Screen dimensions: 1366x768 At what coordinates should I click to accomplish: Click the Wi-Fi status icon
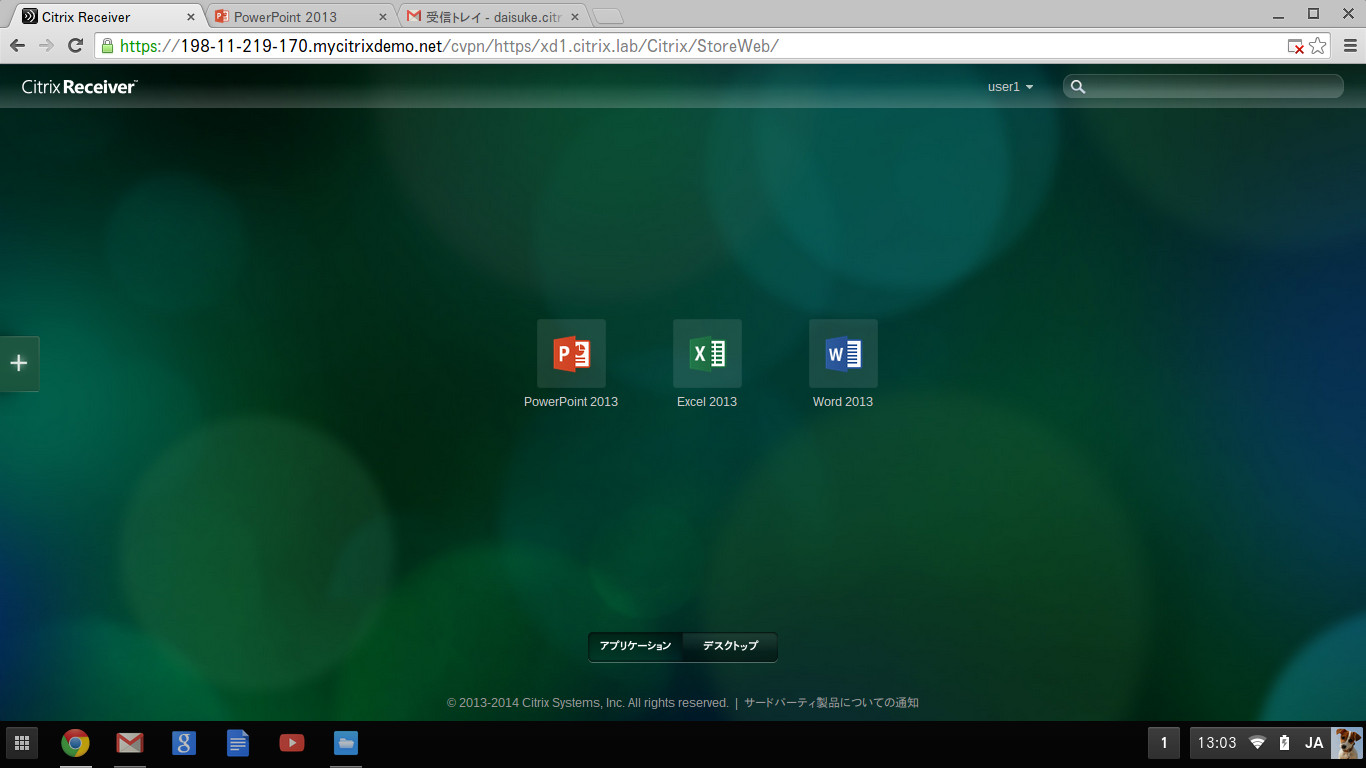click(1257, 743)
